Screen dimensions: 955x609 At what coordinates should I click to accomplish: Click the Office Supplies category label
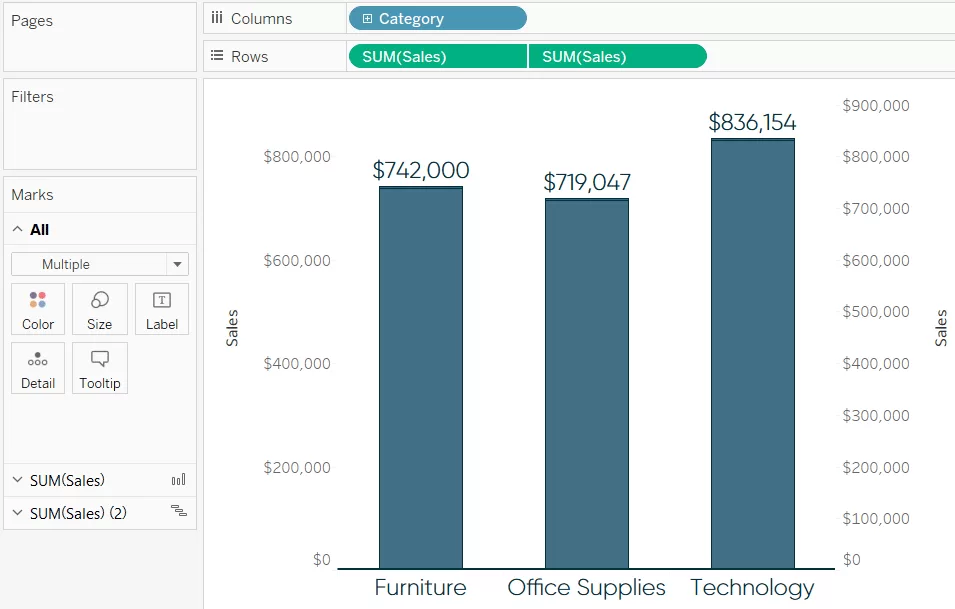coord(586,588)
